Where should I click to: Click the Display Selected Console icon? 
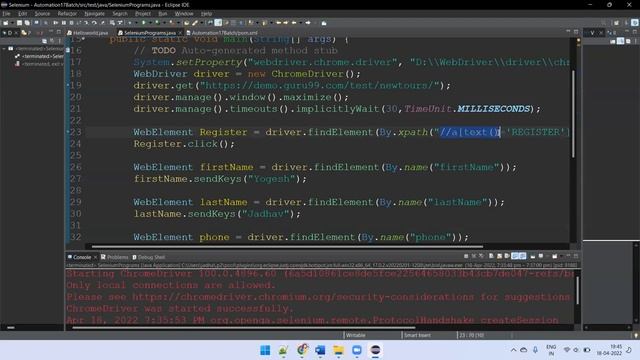[x=541, y=256]
